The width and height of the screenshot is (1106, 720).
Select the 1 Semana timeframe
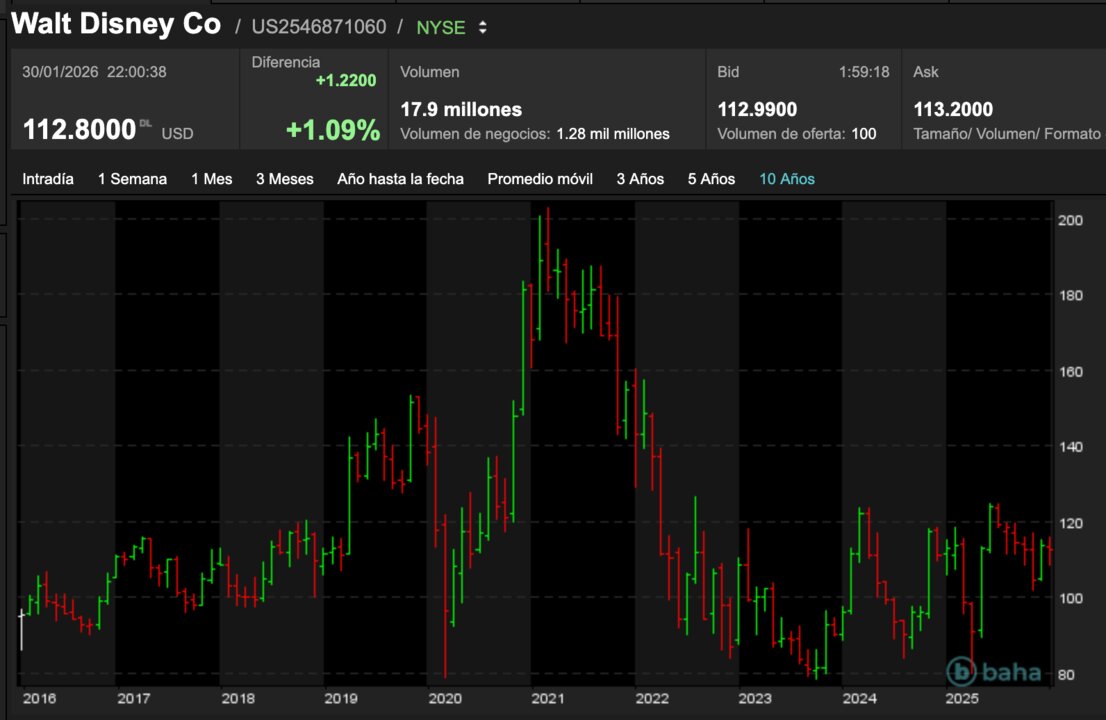[x=131, y=178]
